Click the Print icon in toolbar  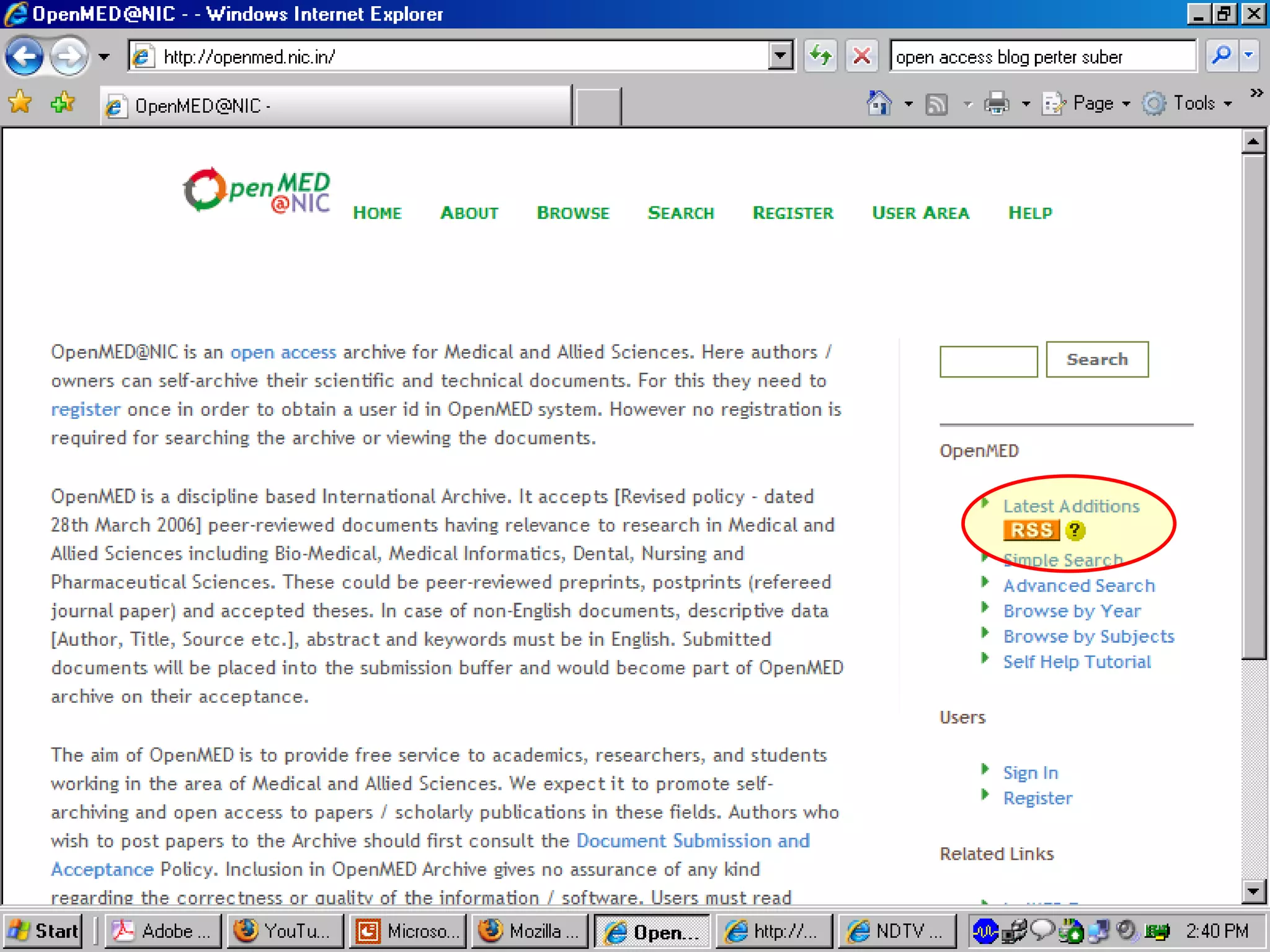(997, 104)
